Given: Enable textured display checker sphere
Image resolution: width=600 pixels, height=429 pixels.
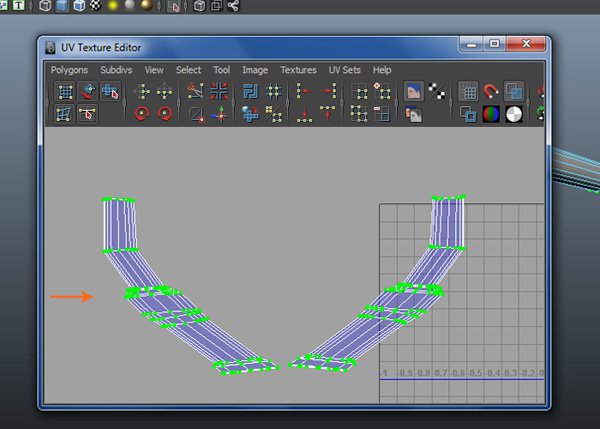Looking at the screenshot, I should click(96, 5).
